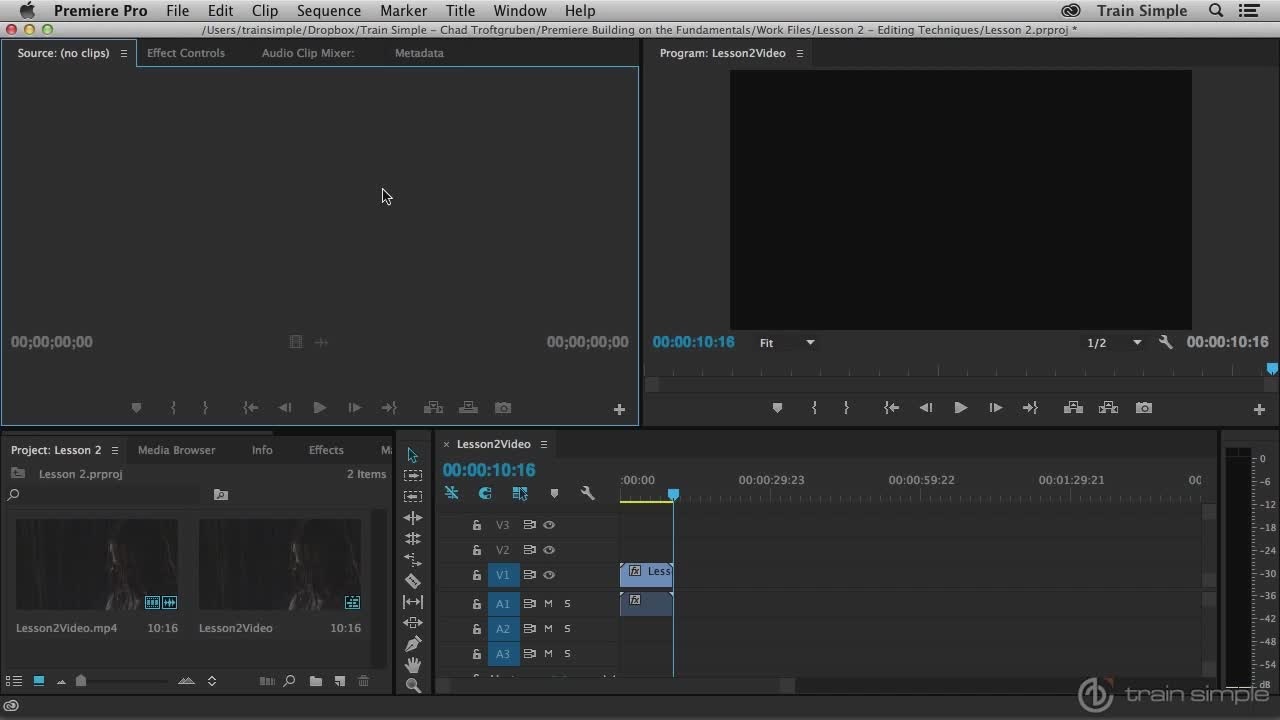Select the Hand tool
The image size is (1280, 720).
point(412,665)
